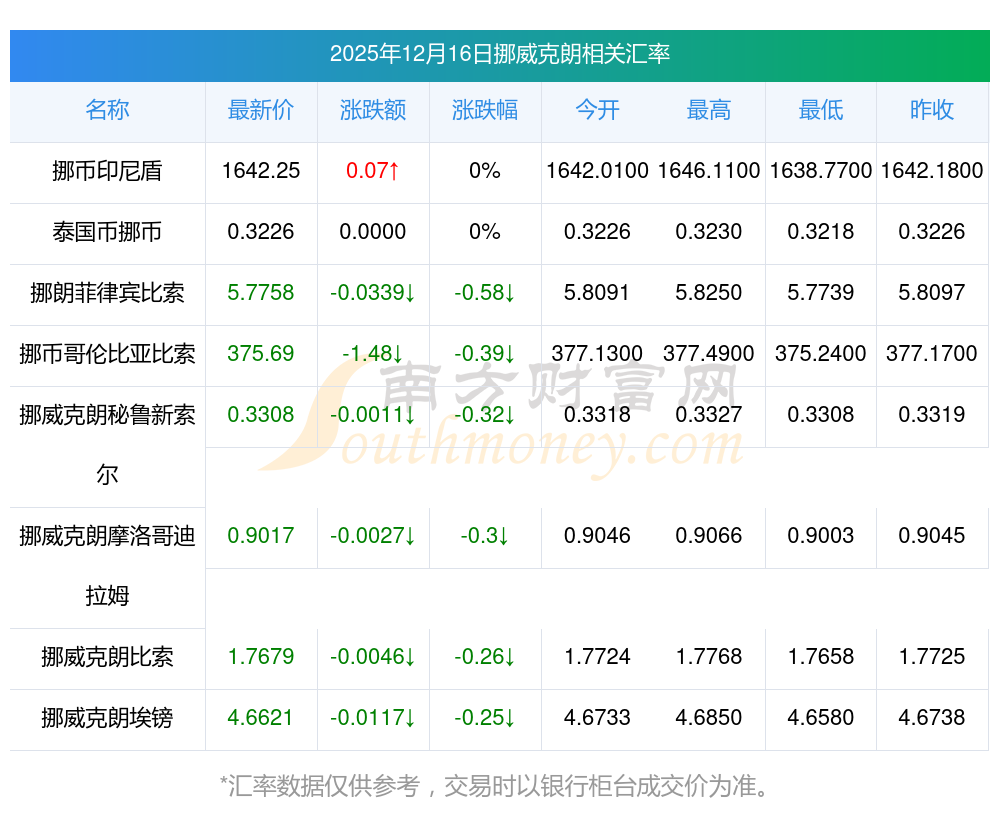The height and width of the screenshot is (817, 1000).
Task: Select the 涨跌额 column header
Action: pos(373,110)
